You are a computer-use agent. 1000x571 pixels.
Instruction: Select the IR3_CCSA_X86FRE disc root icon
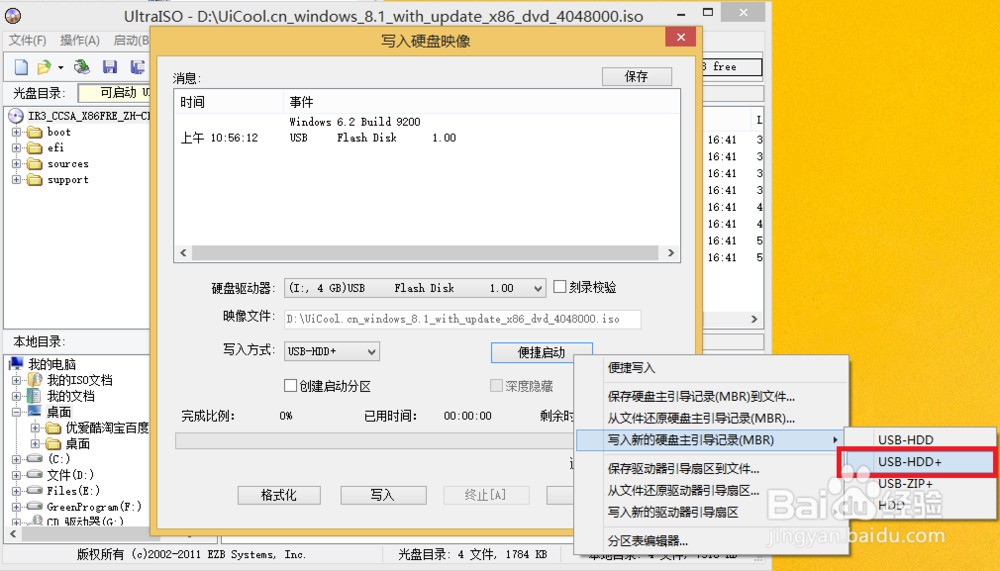(15, 116)
